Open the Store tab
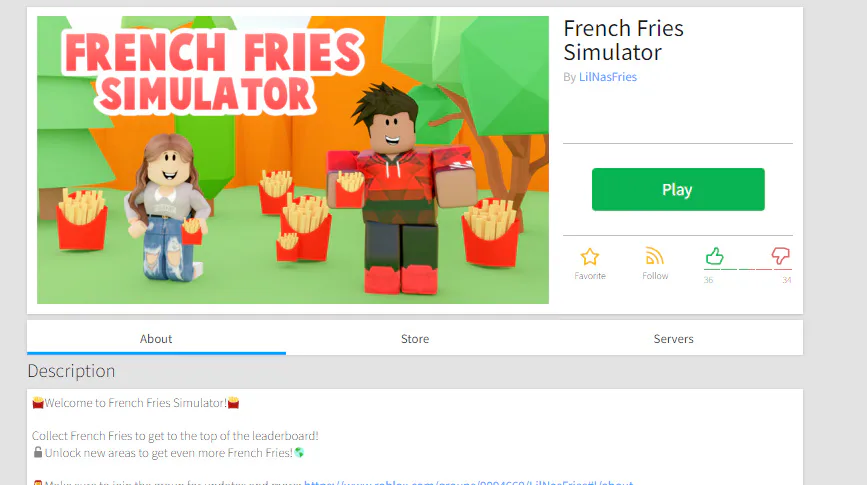 point(415,338)
